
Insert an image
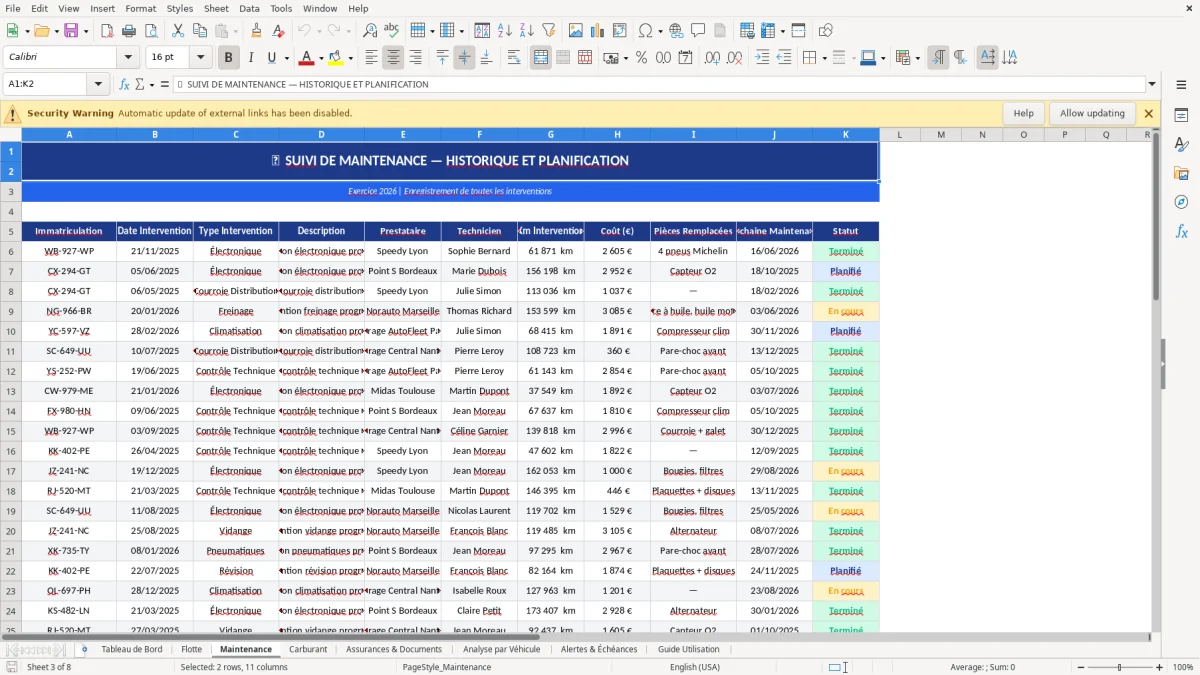(x=576, y=31)
